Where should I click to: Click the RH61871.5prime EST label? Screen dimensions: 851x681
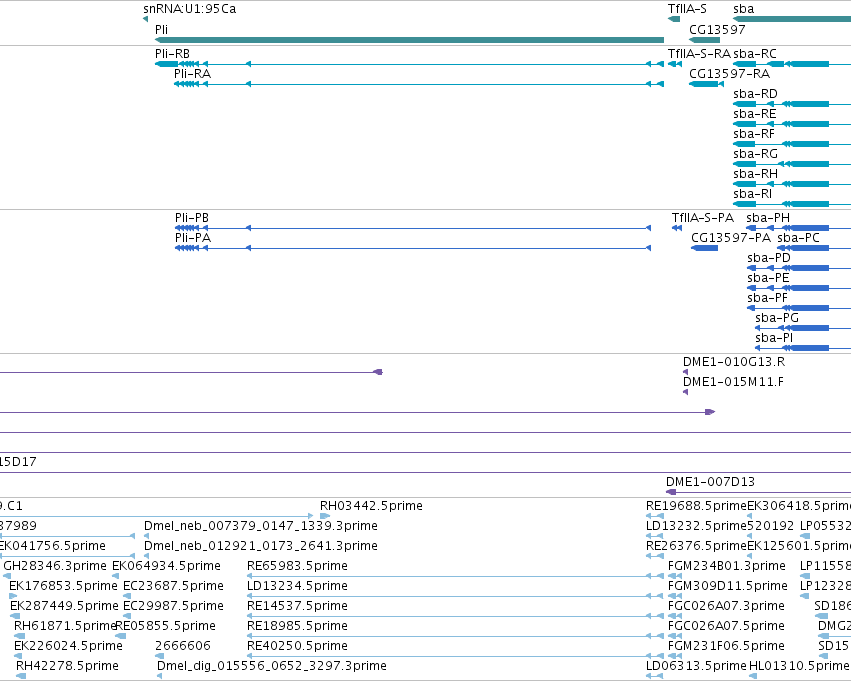click(x=66, y=626)
